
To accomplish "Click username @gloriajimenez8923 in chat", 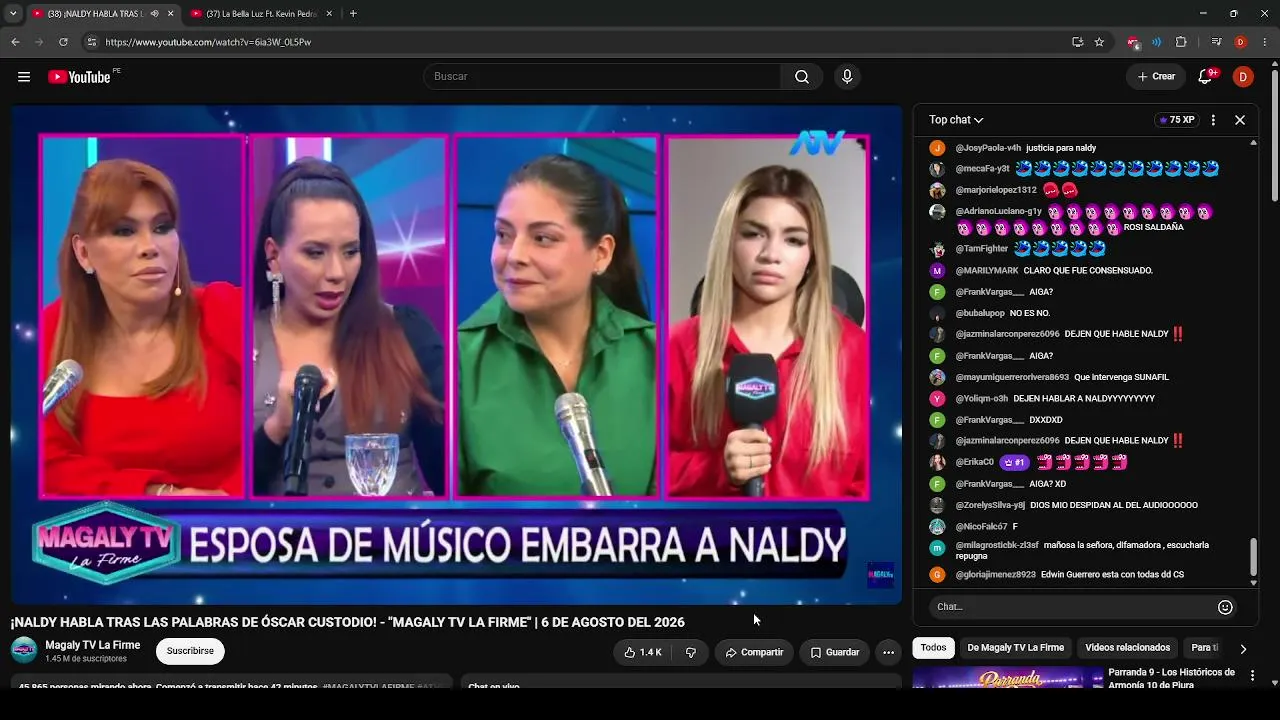I will [x=995, y=575].
